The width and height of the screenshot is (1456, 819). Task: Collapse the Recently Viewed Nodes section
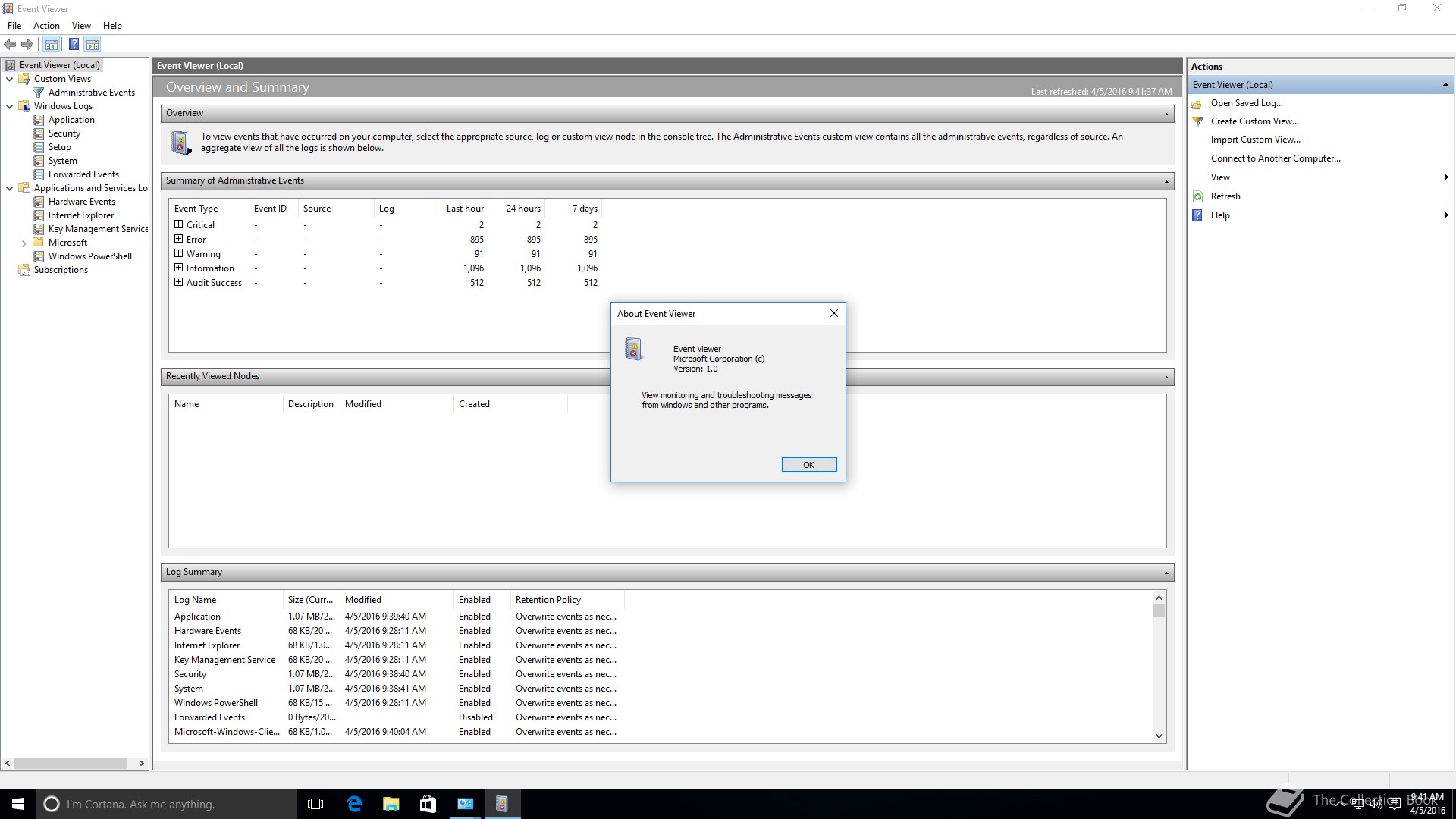pos(1166,377)
